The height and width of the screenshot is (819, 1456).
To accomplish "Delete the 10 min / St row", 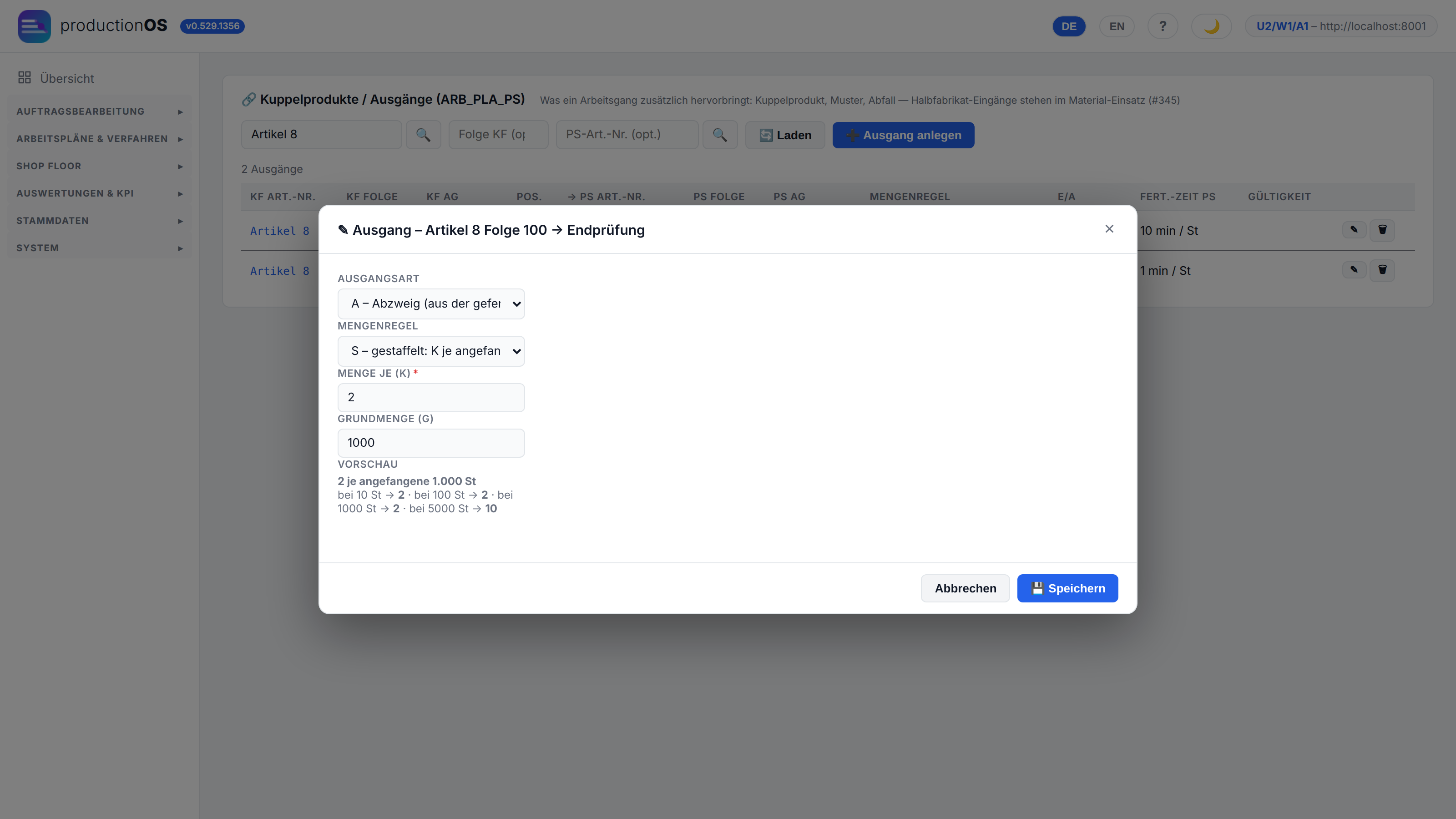I will point(1382,230).
